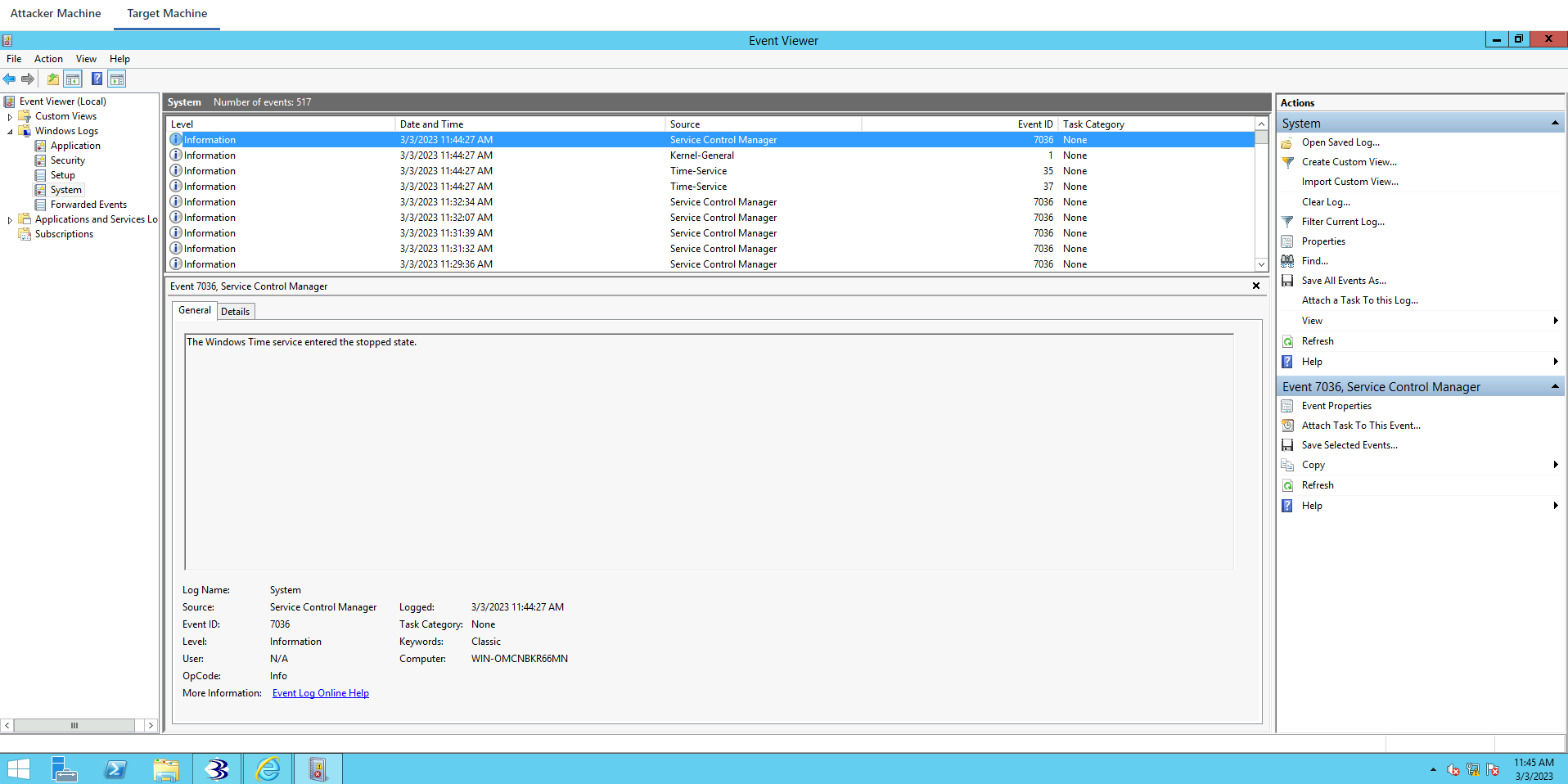This screenshot has height=784, width=1568.
Task: Click the event list scroll down arrow
Action: [x=1261, y=264]
